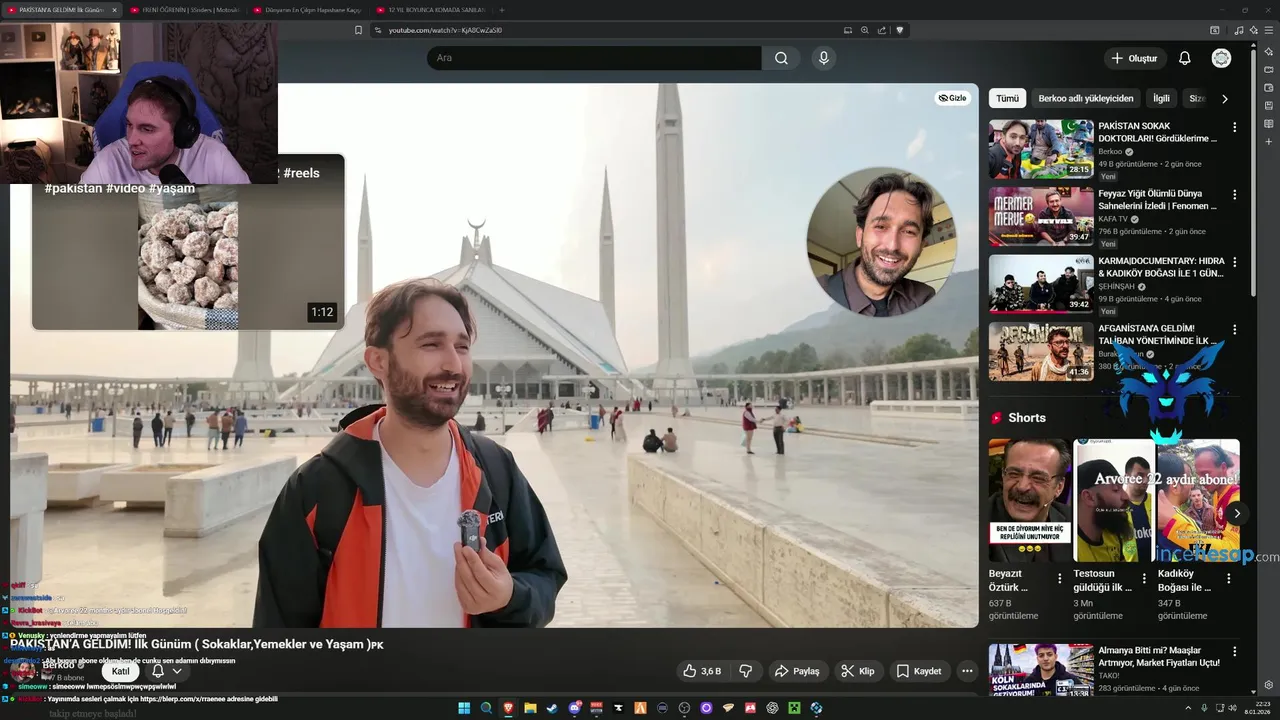Open options menu for Feyyaz Yiğit video
Screen dimensions: 1280x720
coord(1235,195)
